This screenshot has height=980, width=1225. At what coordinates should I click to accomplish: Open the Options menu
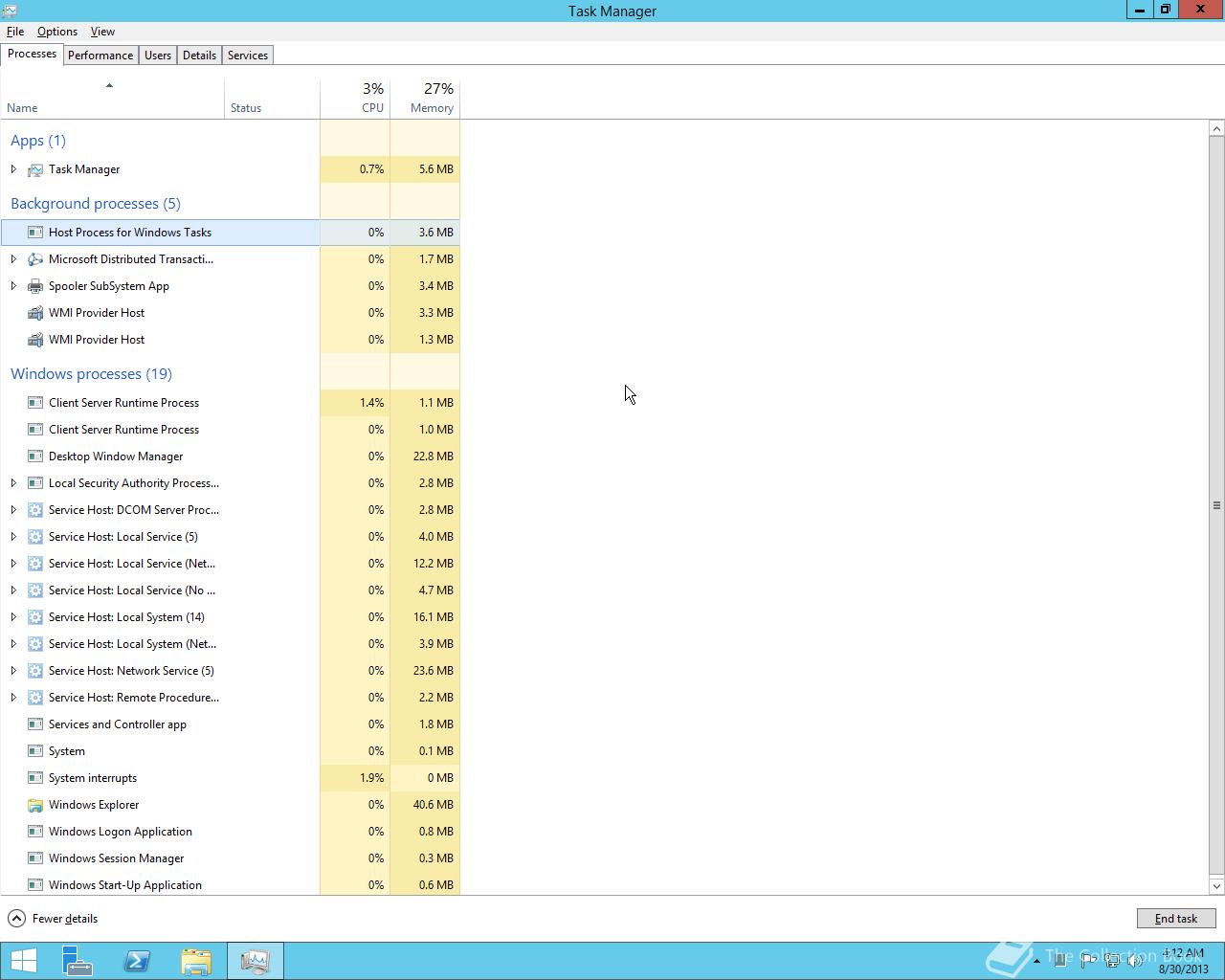(57, 32)
